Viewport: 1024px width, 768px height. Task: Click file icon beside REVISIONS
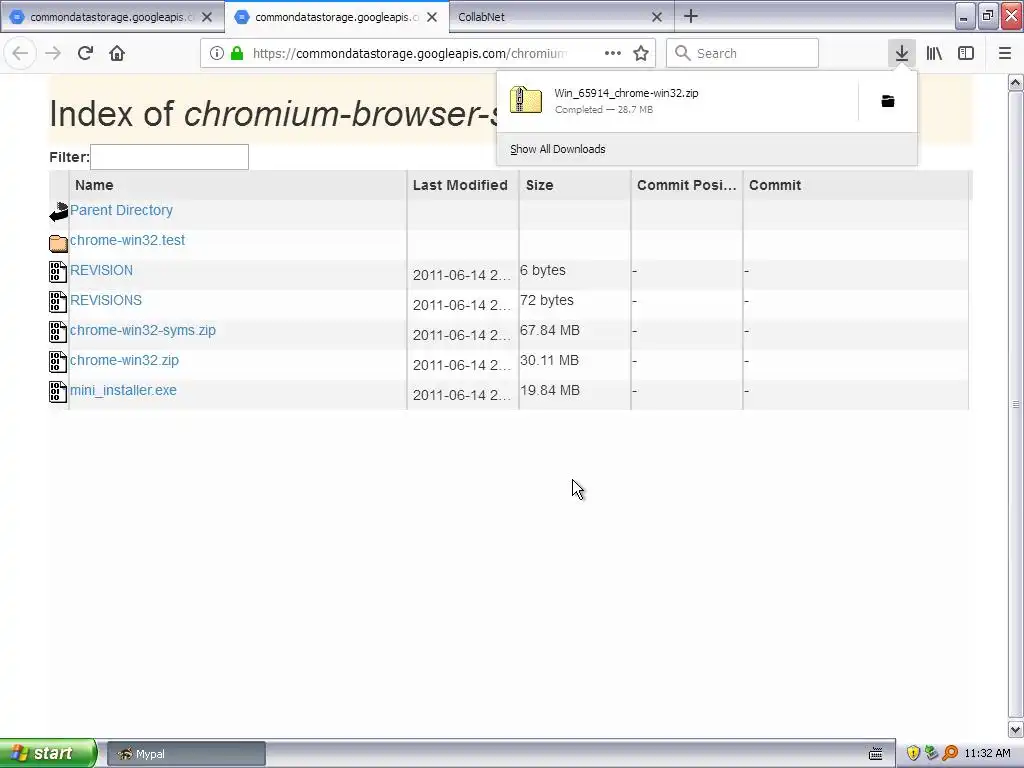(58, 302)
